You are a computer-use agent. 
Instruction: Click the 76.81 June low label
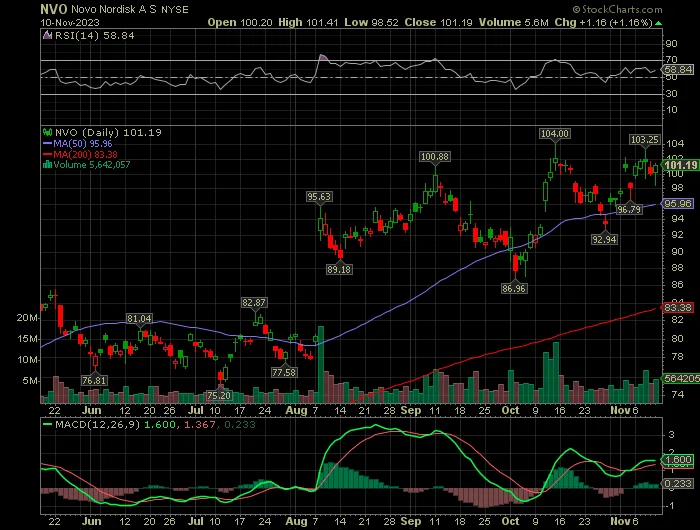click(x=94, y=380)
